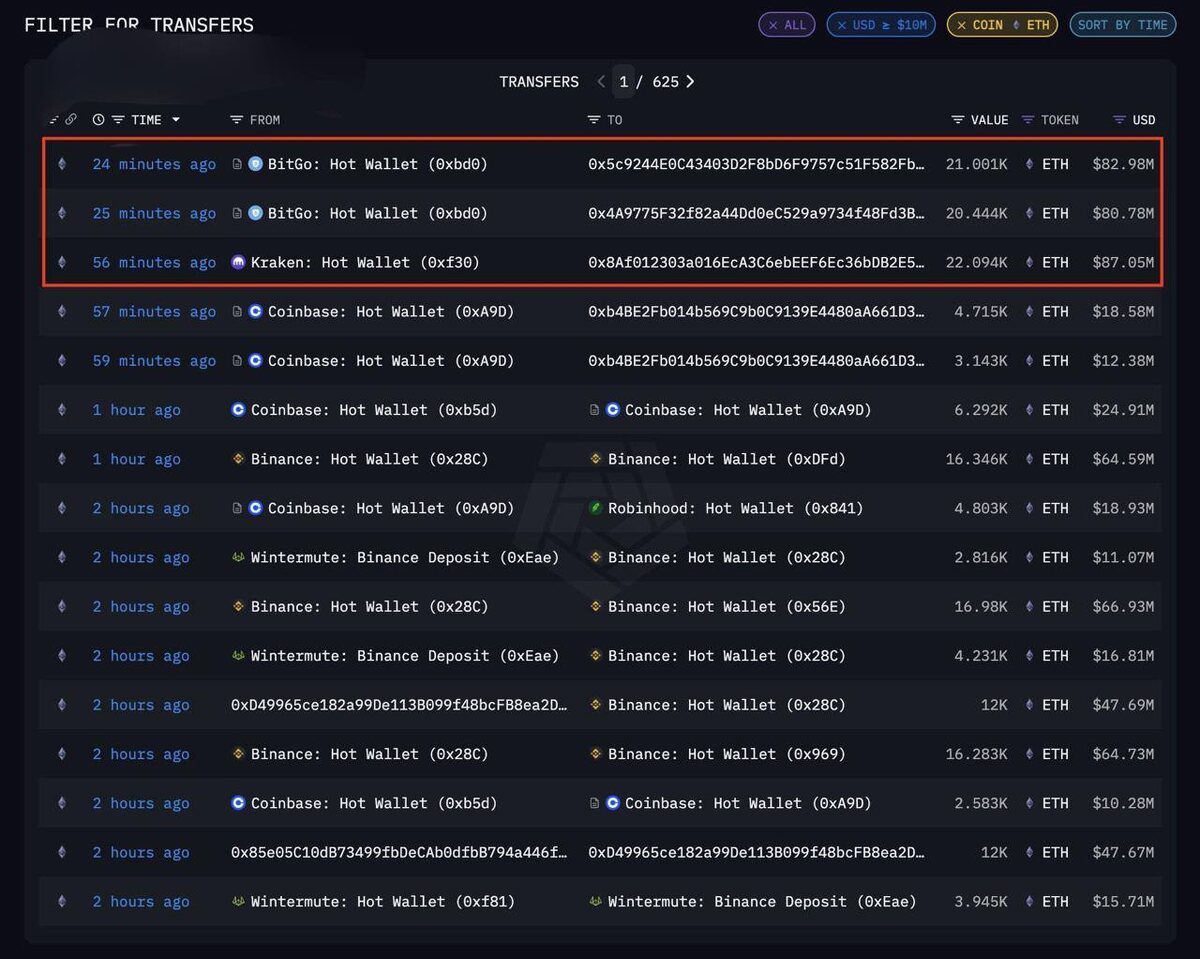Click Wintermute logo in $11.07M row sender

238,557
